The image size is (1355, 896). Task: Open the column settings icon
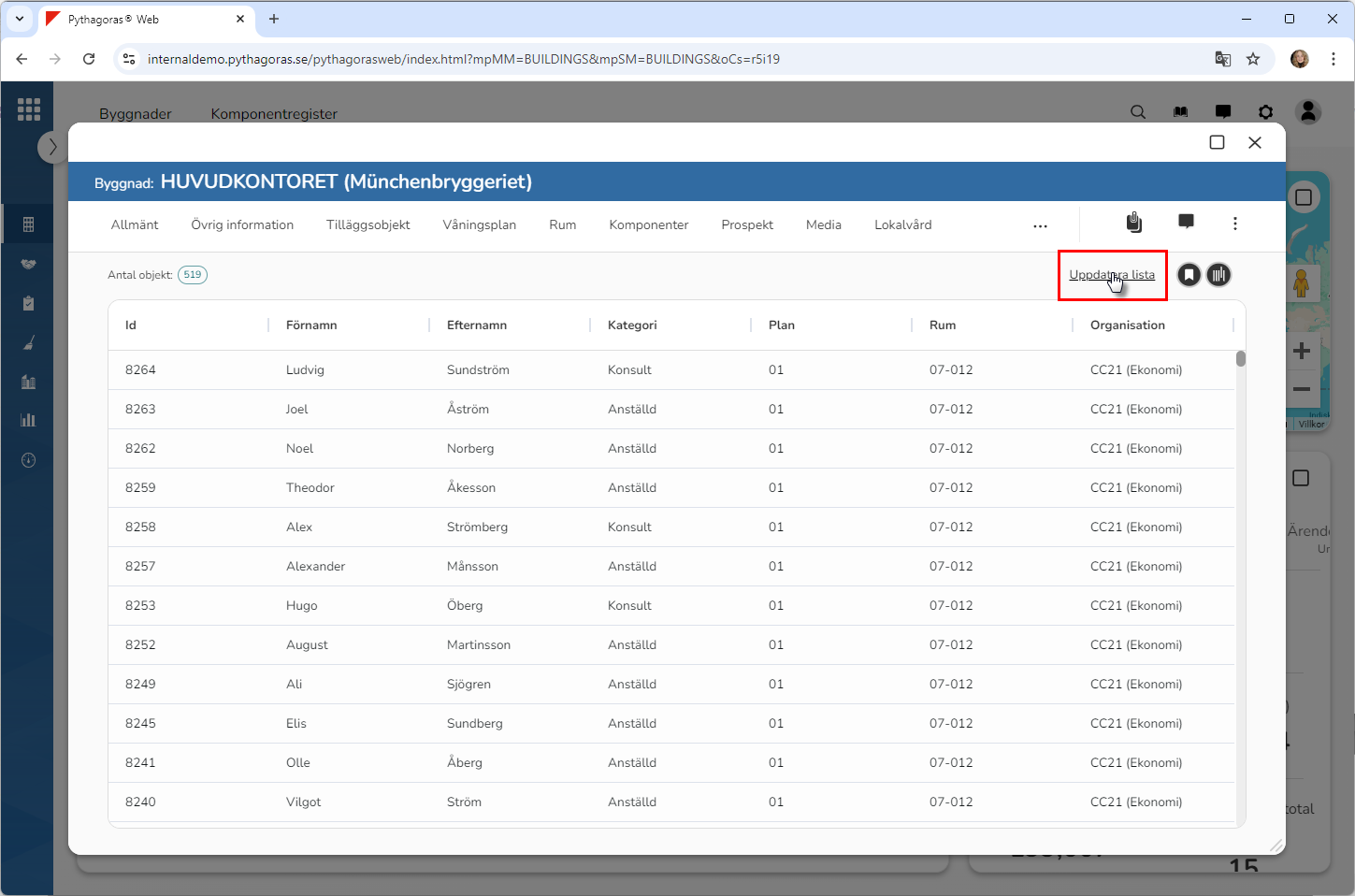pyautogui.click(x=1218, y=275)
